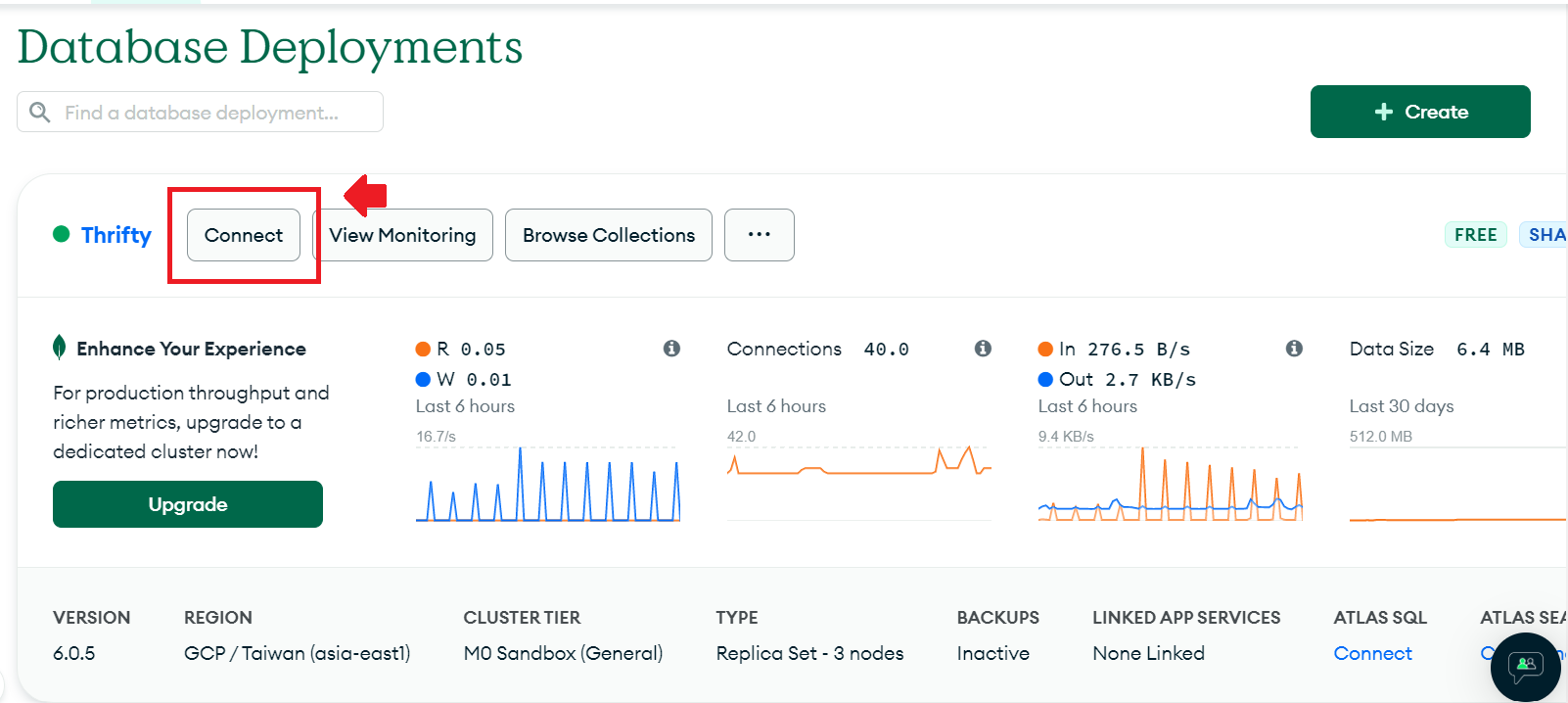Click the W 0.01 writes legend
The image size is (1568, 703).
[464, 379]
